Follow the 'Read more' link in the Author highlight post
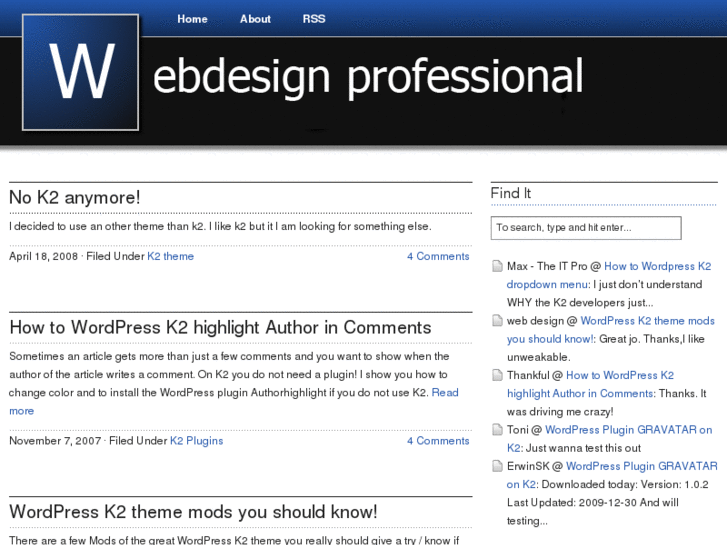This screenshot has height=545, width=727. click(x=445, y=392)
